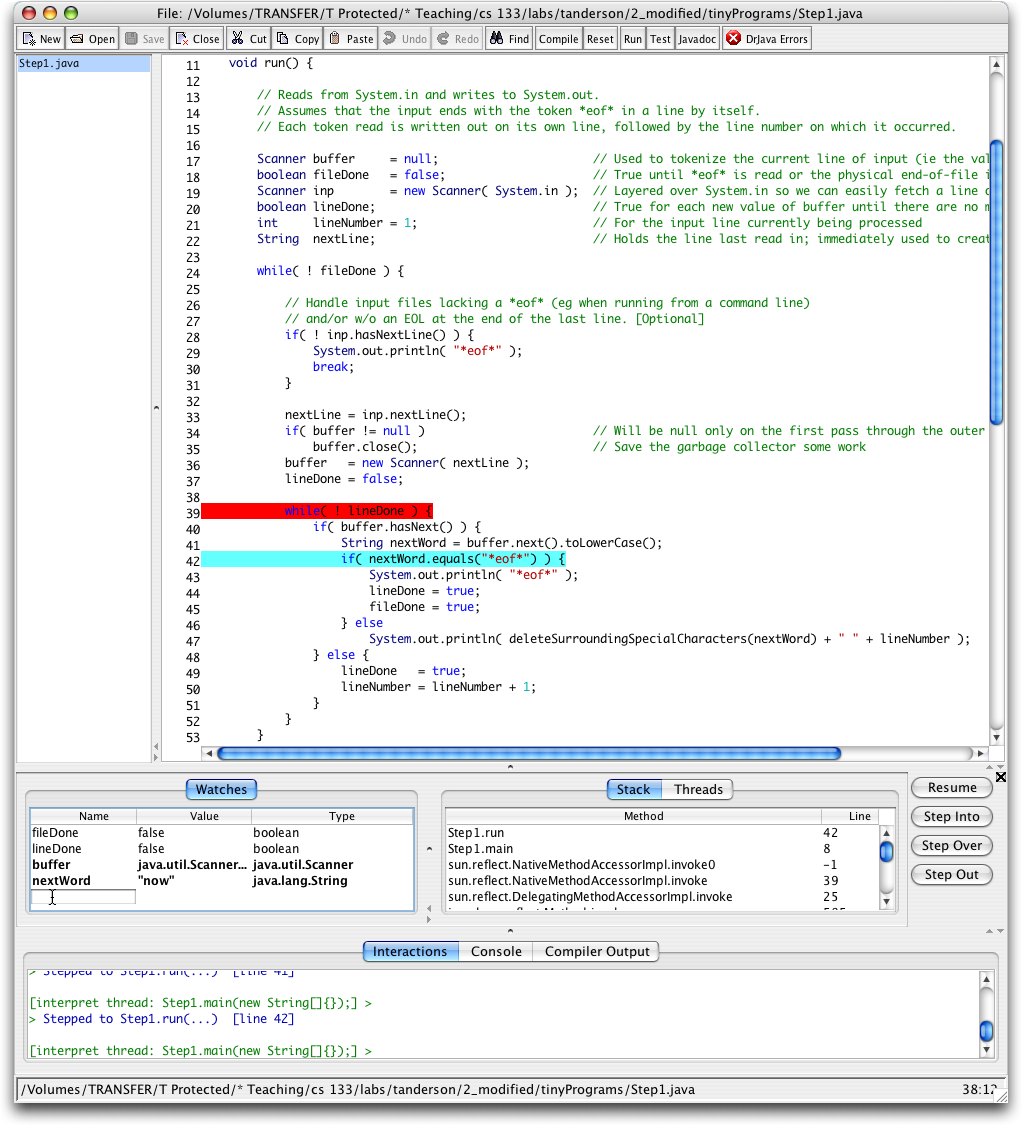This screenshot has width=1022, height=1126.
Task: Open the Find dialog with binoculars button
Action: point(509,39)
